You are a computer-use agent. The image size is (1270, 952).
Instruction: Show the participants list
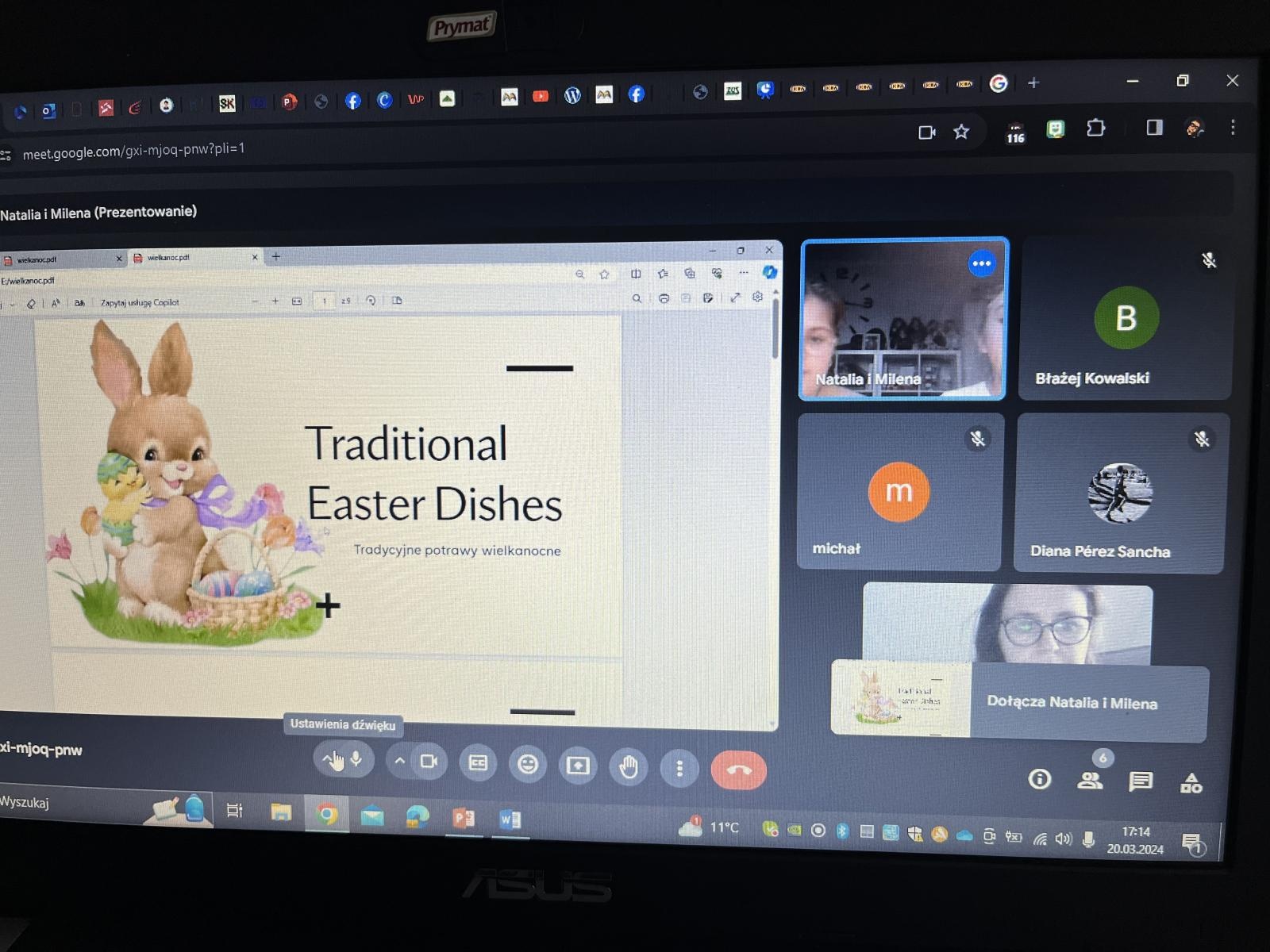pyautogui.click(x=1090, y=781)
